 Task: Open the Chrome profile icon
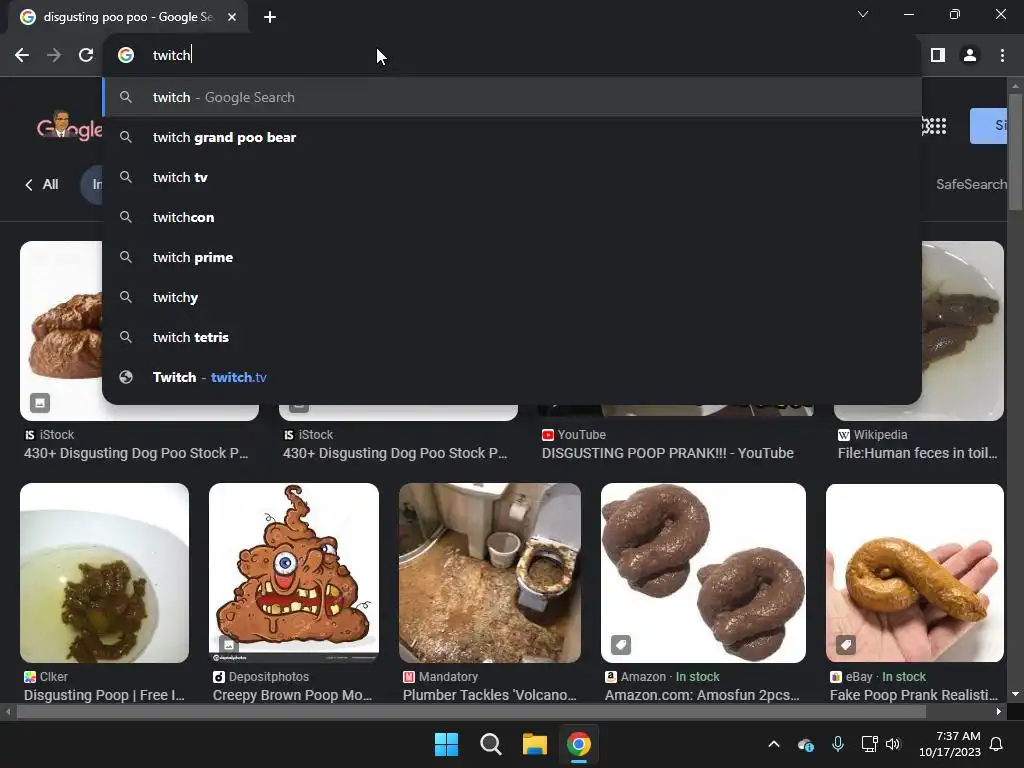[x=970, y=56]
